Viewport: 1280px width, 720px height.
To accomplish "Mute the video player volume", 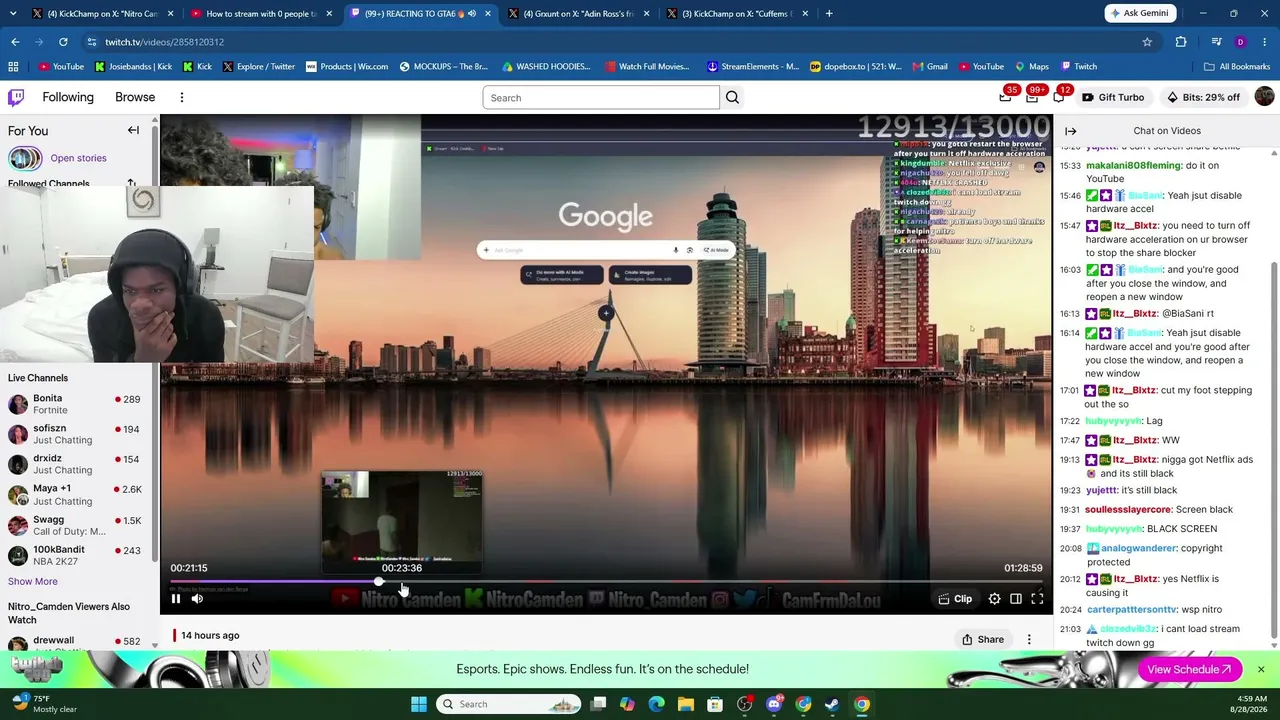I will click(x=197, y=599).
